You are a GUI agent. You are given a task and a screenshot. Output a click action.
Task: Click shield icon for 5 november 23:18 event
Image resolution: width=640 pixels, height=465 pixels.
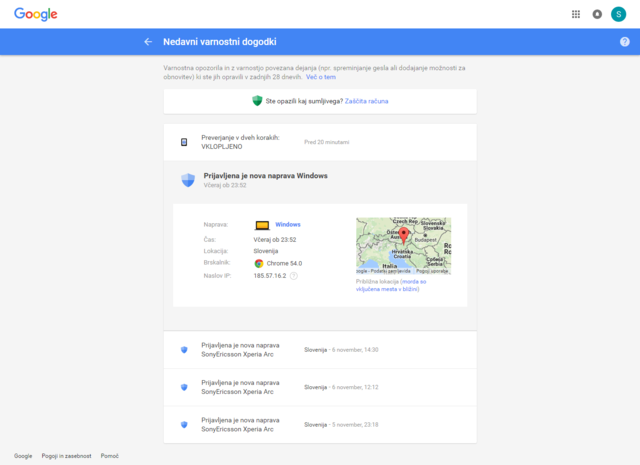click(184, 425)
